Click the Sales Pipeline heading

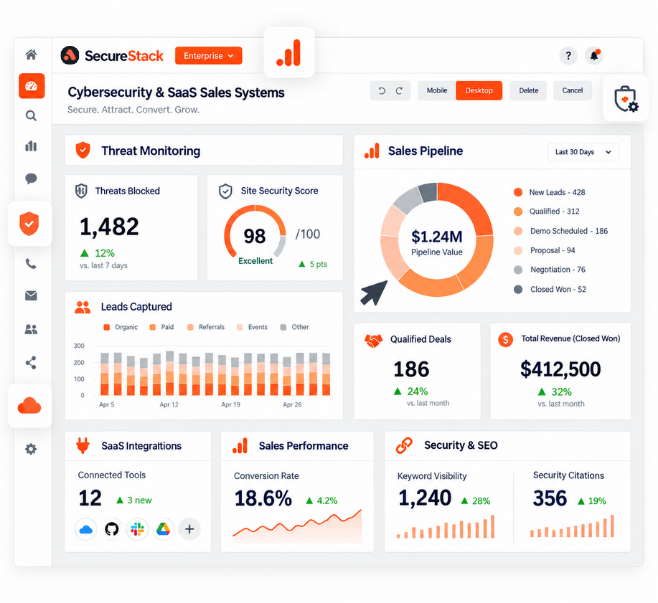pyautogui.click(x=425, y=151)
